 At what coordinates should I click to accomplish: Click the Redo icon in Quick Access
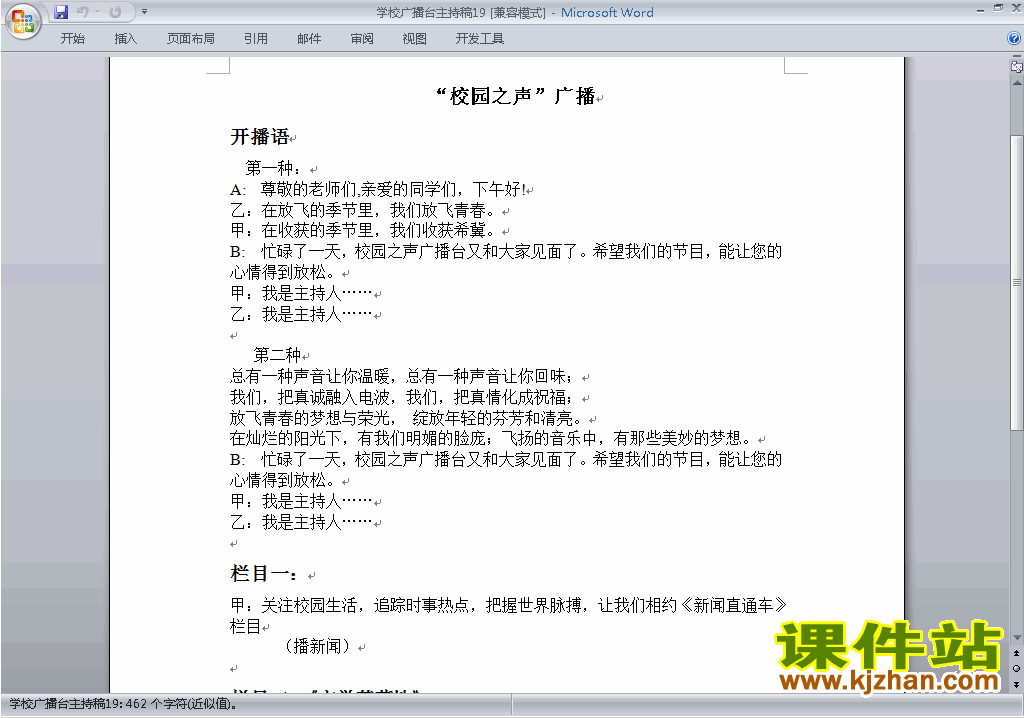click(x=116, y=12)
